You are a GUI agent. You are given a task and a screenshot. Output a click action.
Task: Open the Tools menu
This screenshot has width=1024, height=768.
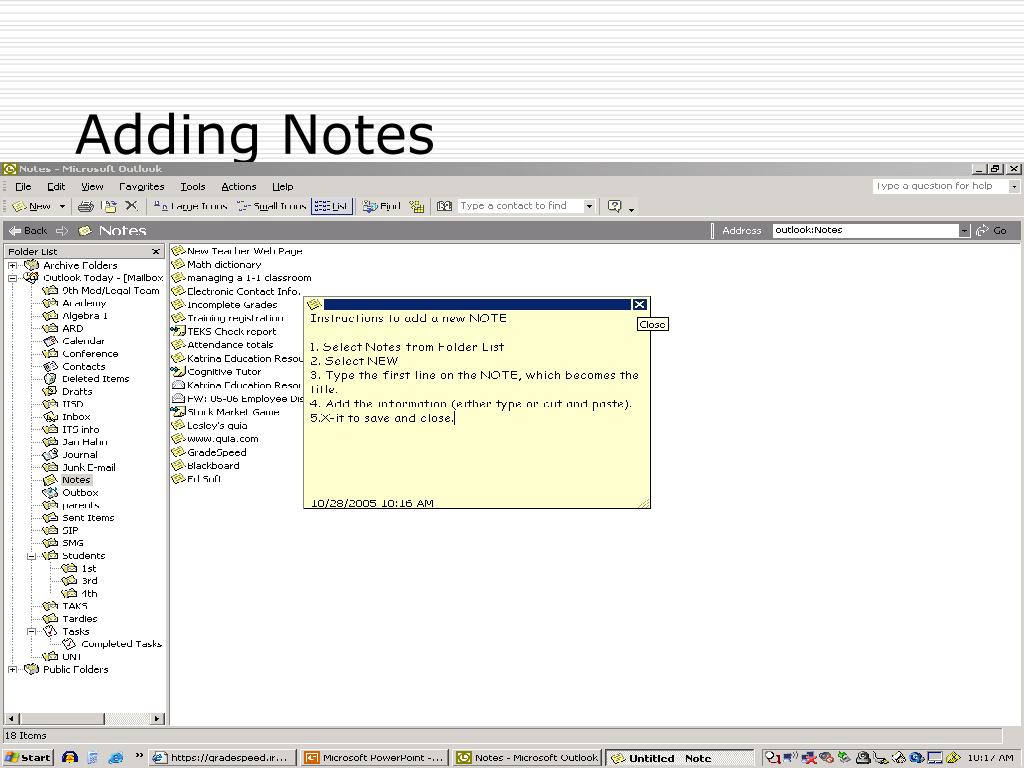(x=193, y=187)
